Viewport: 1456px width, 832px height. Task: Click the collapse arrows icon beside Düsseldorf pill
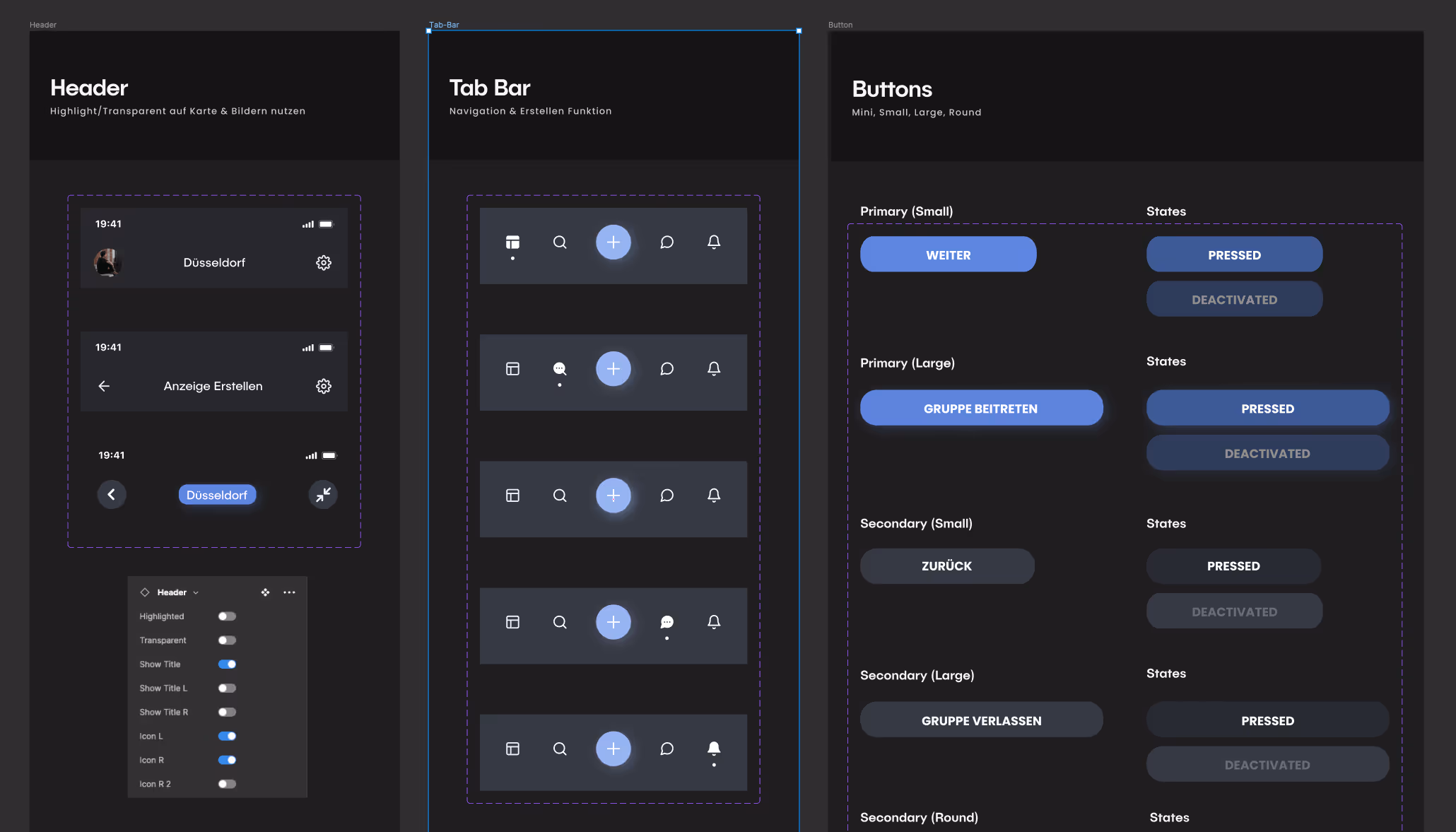[323, 495]
